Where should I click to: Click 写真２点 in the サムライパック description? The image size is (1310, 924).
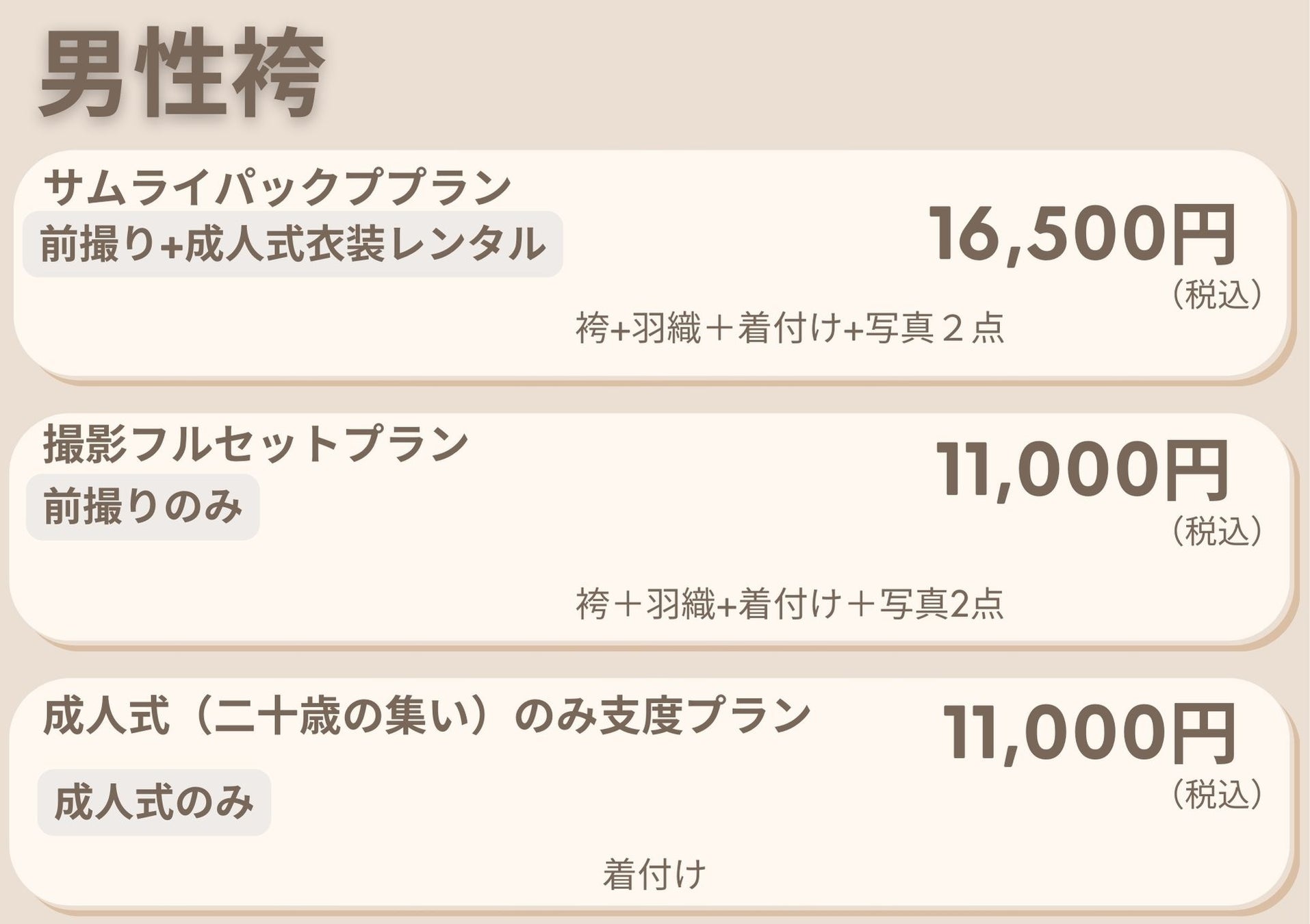pos(935,329)
